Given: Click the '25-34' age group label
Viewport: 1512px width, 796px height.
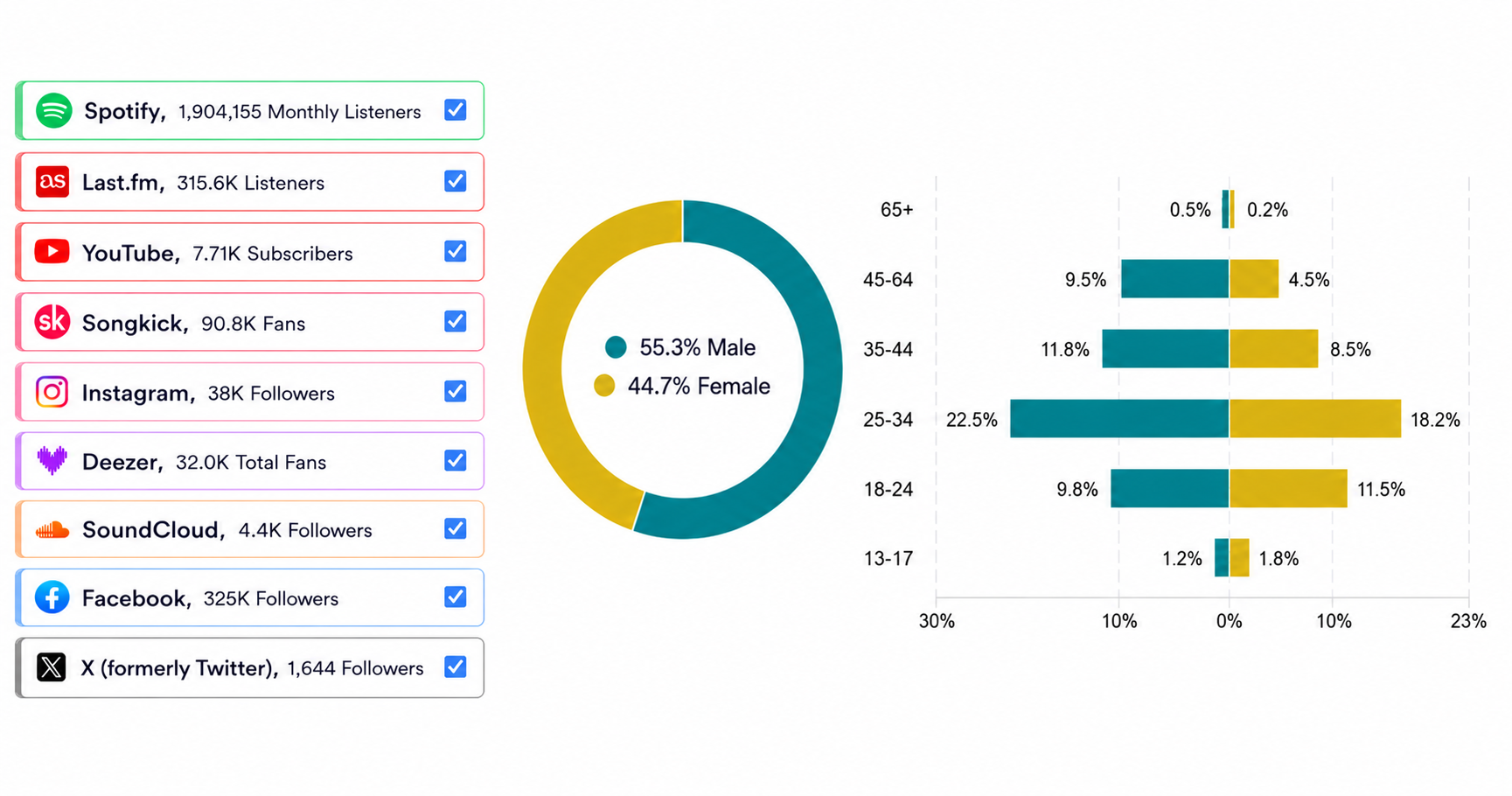Looking at the screenshot, I should 888,420.
